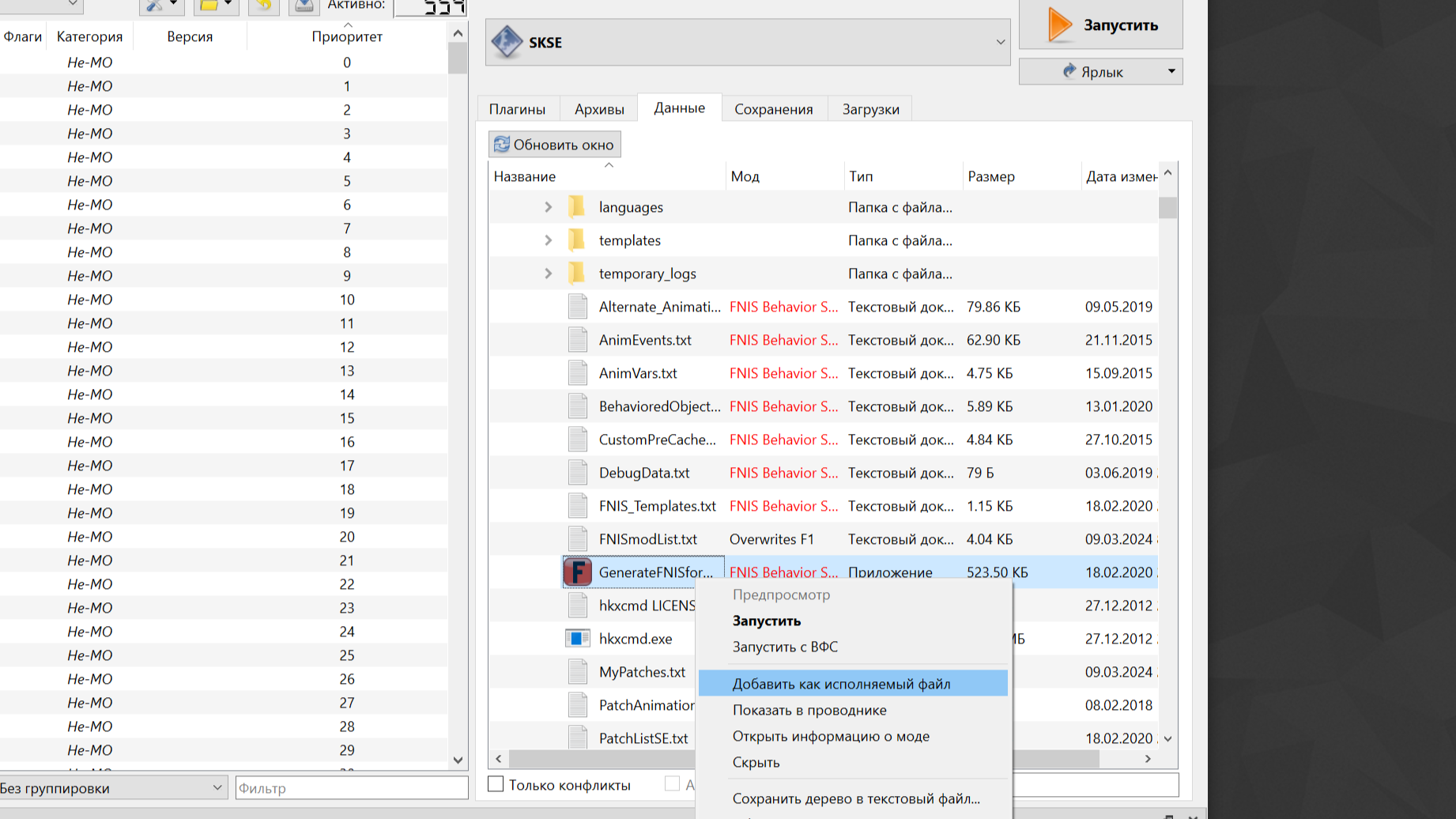Click the GenerateFNISforUsers application icon
The image size is (1456, 819).
[x=578, y=572]
